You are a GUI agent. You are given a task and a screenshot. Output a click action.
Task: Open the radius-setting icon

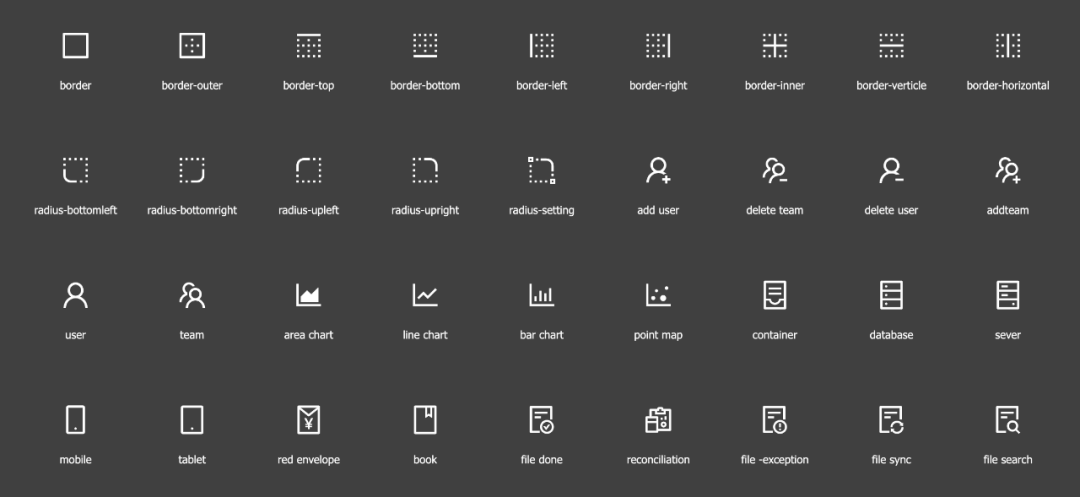[x=541, y=170]
